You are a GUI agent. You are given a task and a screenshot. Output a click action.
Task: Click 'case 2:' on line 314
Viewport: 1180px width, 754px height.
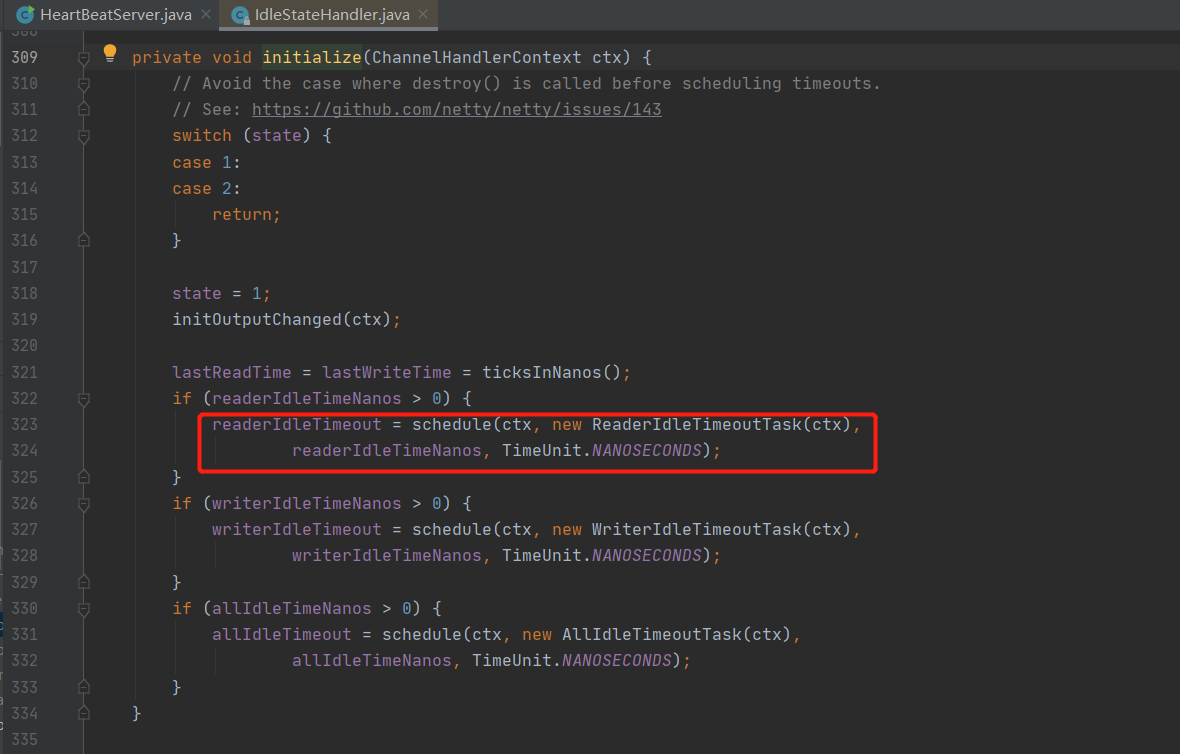click(x=206, y=188)
